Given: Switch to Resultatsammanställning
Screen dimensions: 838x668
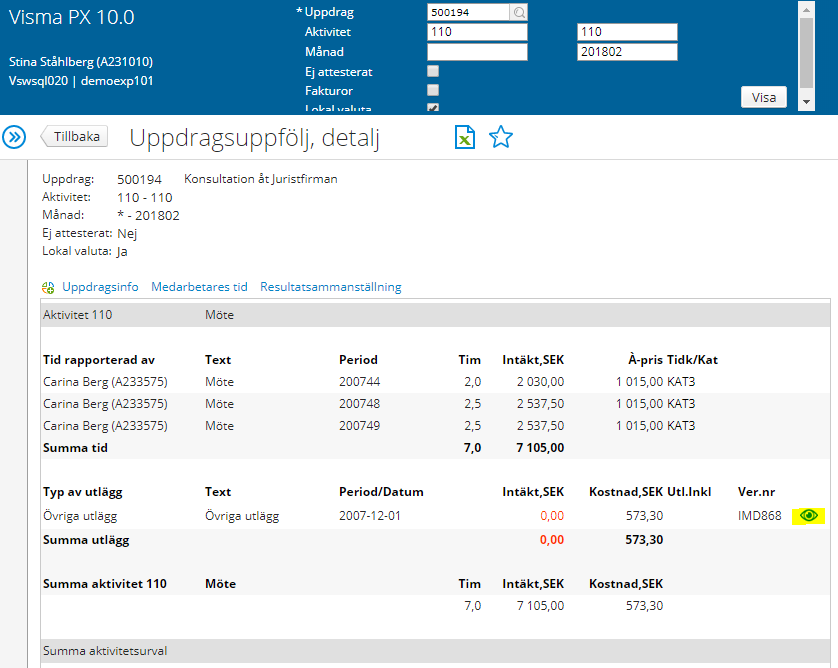Looking at the screenshot, I should coord(330,287).
